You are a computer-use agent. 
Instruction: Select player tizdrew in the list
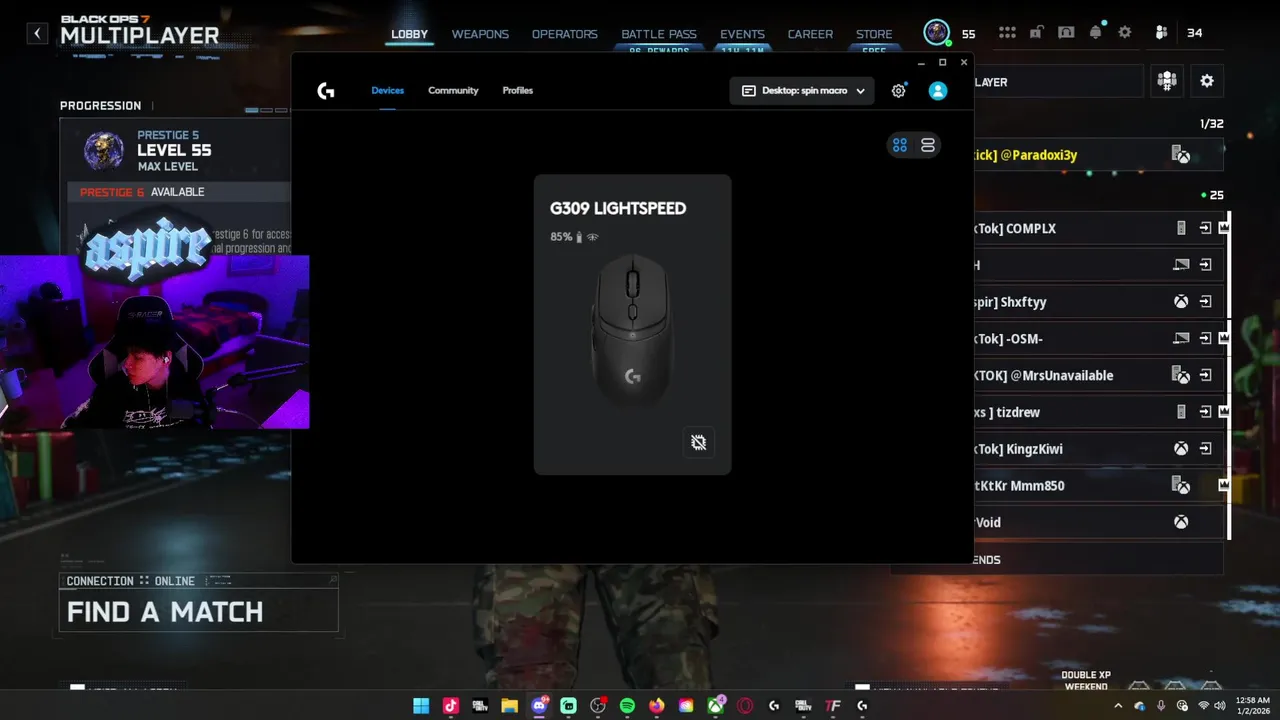[x=1098, y=412]
